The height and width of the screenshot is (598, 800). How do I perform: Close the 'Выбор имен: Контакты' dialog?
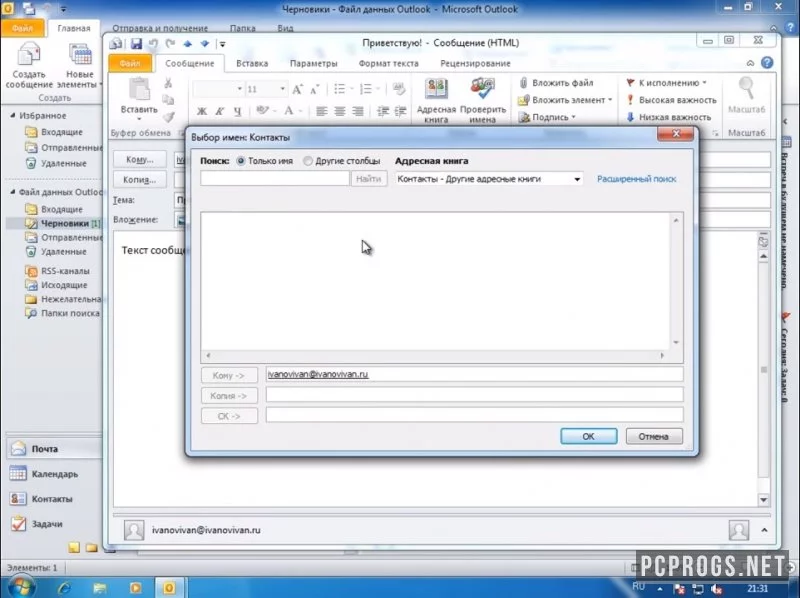[x=676, y=134]
